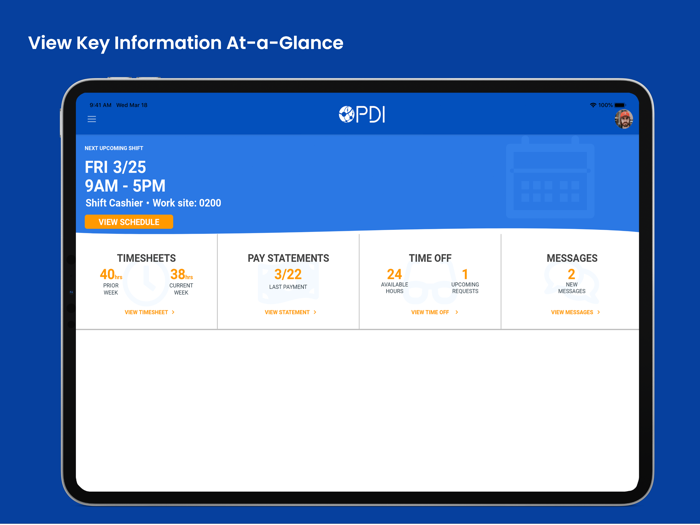This screenshot has width=700, height=525.
Task: Open the View Statement link
Action: coord(290,312)
